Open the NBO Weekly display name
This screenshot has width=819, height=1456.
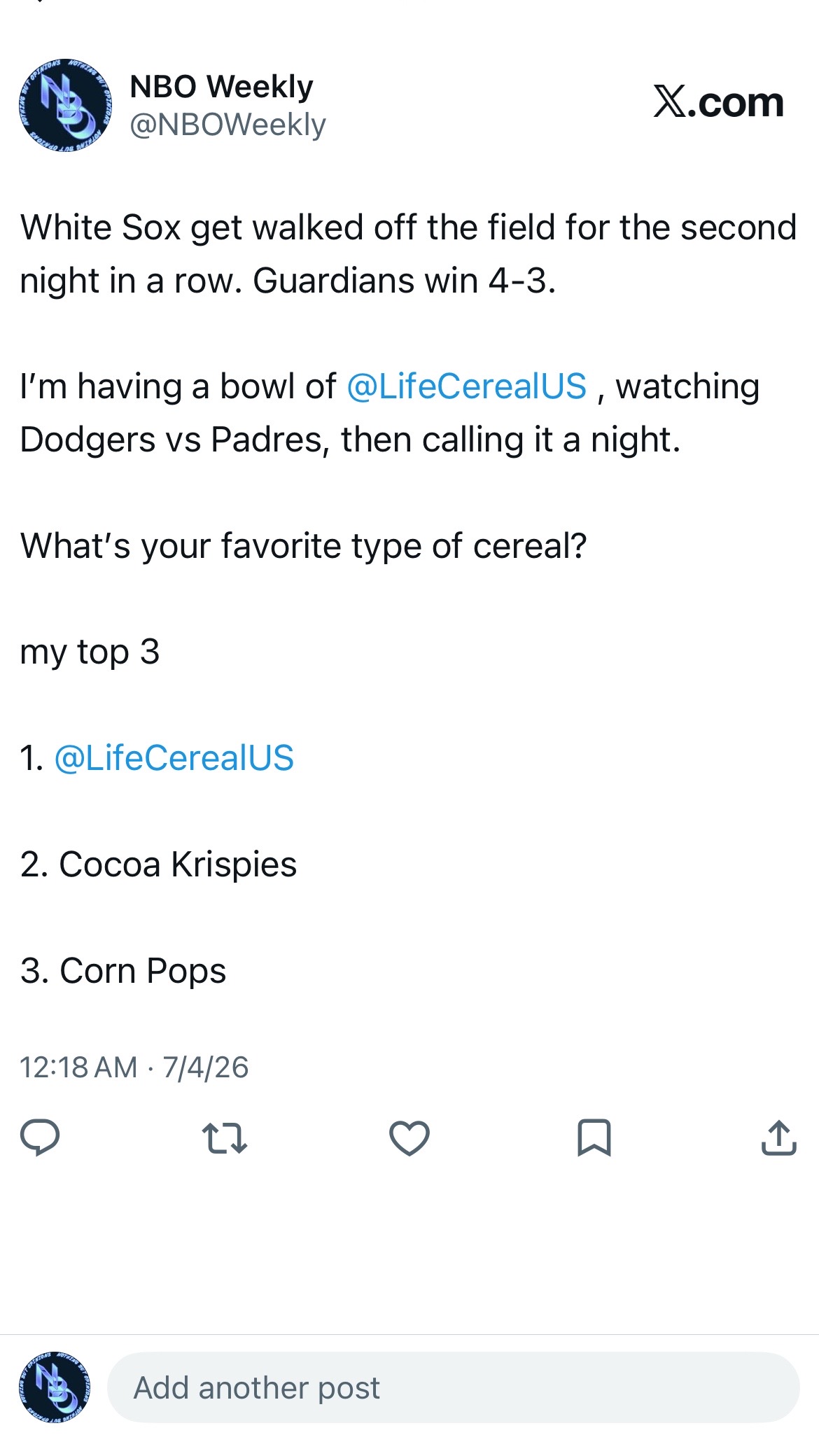tap(221, 87)
